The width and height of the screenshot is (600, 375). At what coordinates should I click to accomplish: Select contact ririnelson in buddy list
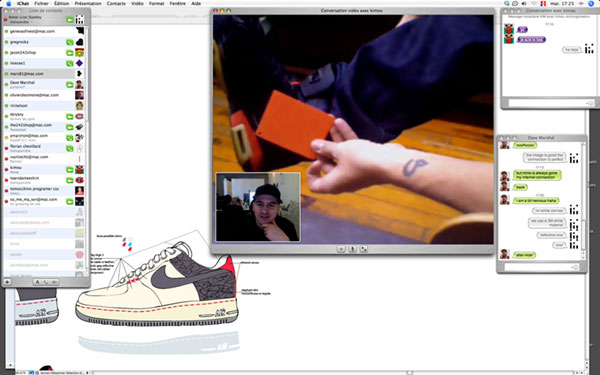point(44,106)
